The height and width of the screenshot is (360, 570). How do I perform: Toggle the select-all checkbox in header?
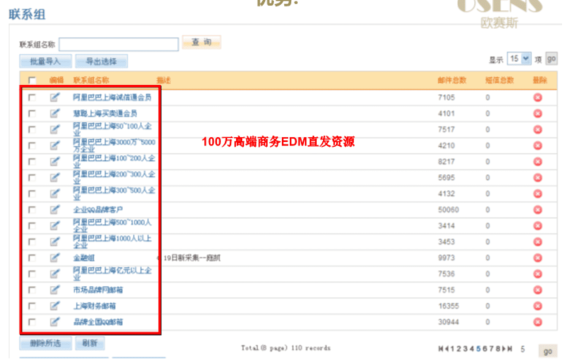[32, 80]
